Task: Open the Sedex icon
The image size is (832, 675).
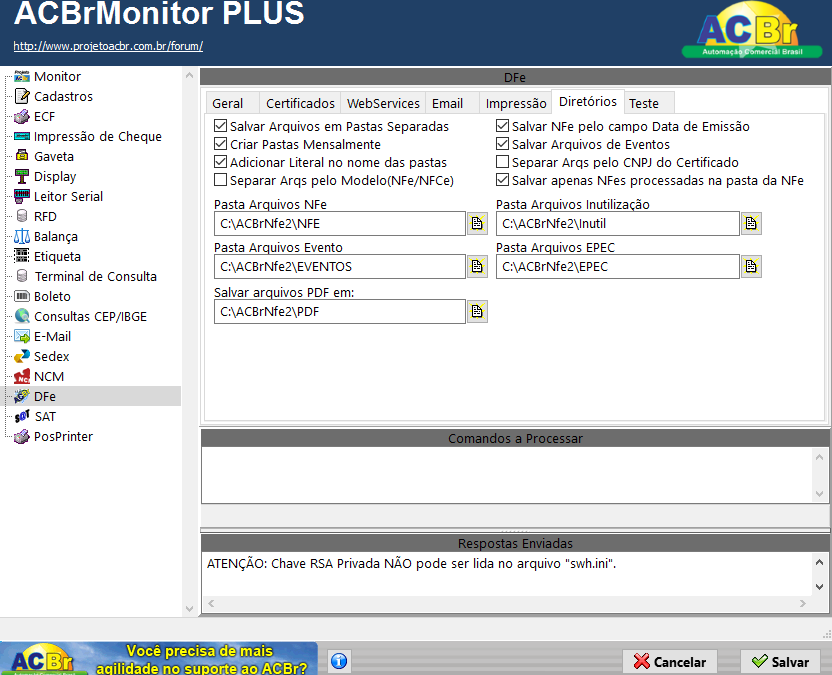Action: [22, 356]
